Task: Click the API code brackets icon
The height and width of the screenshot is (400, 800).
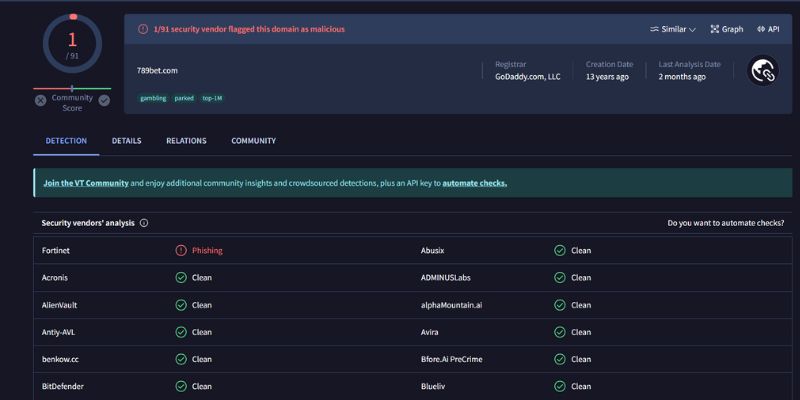Action: pyautogui.click(x=761, y=29)
